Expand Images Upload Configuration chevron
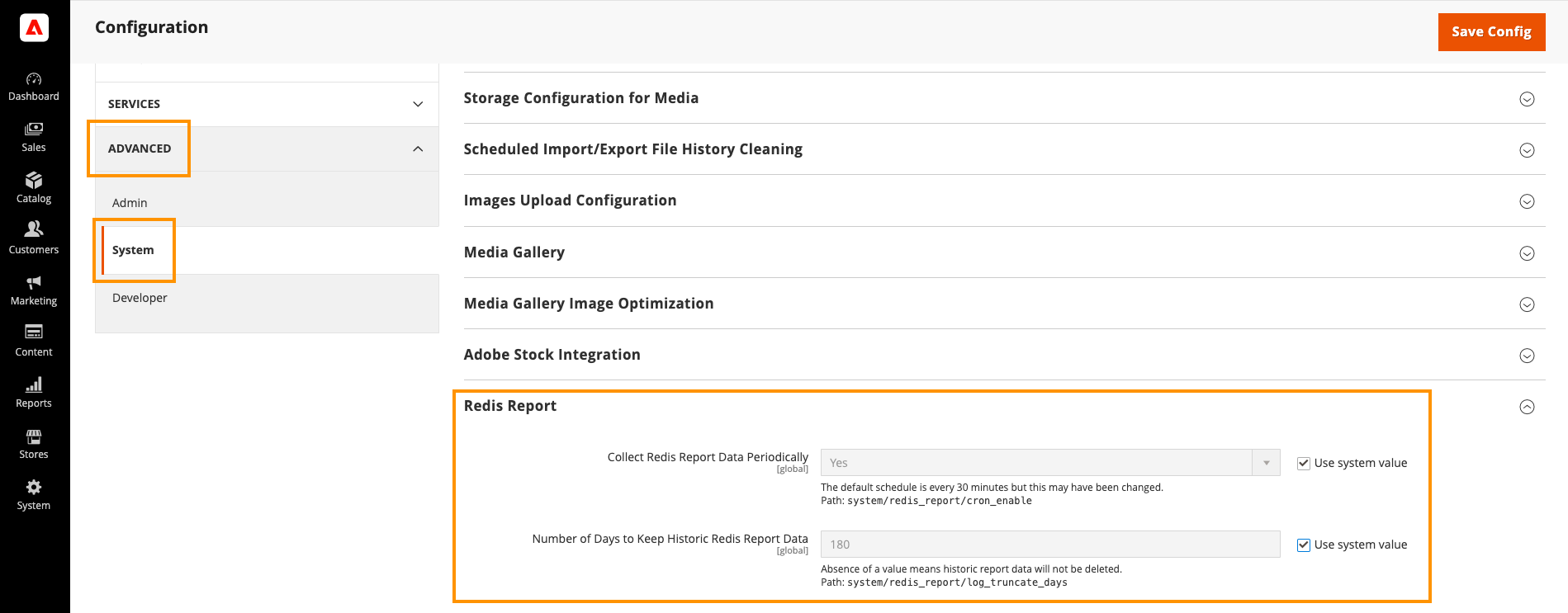1568x613 pixels. pos(1527,201)
